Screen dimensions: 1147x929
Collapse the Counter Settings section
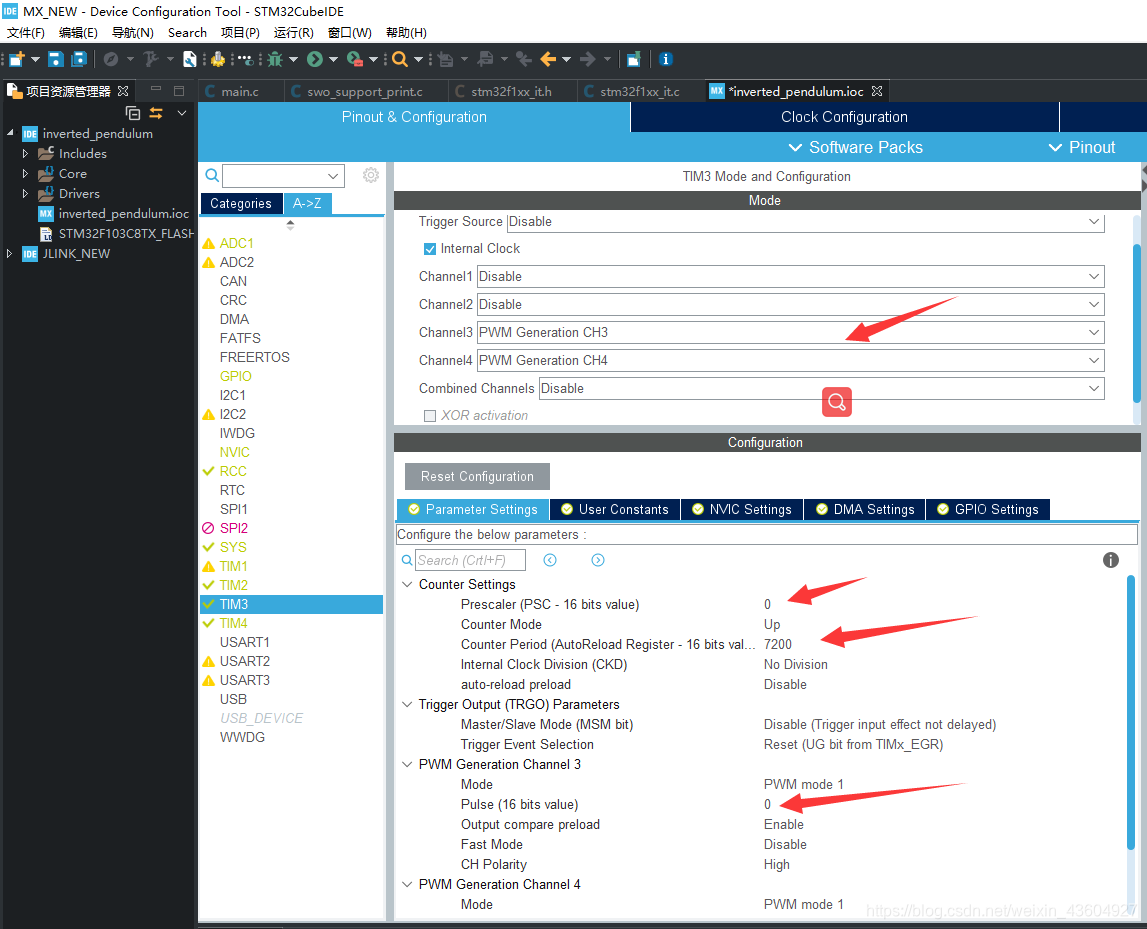coord(407,584)
